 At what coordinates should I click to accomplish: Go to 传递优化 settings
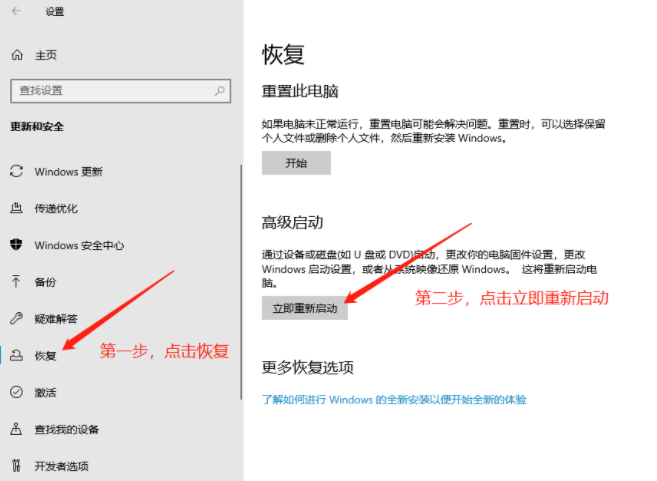coord(56,208)
